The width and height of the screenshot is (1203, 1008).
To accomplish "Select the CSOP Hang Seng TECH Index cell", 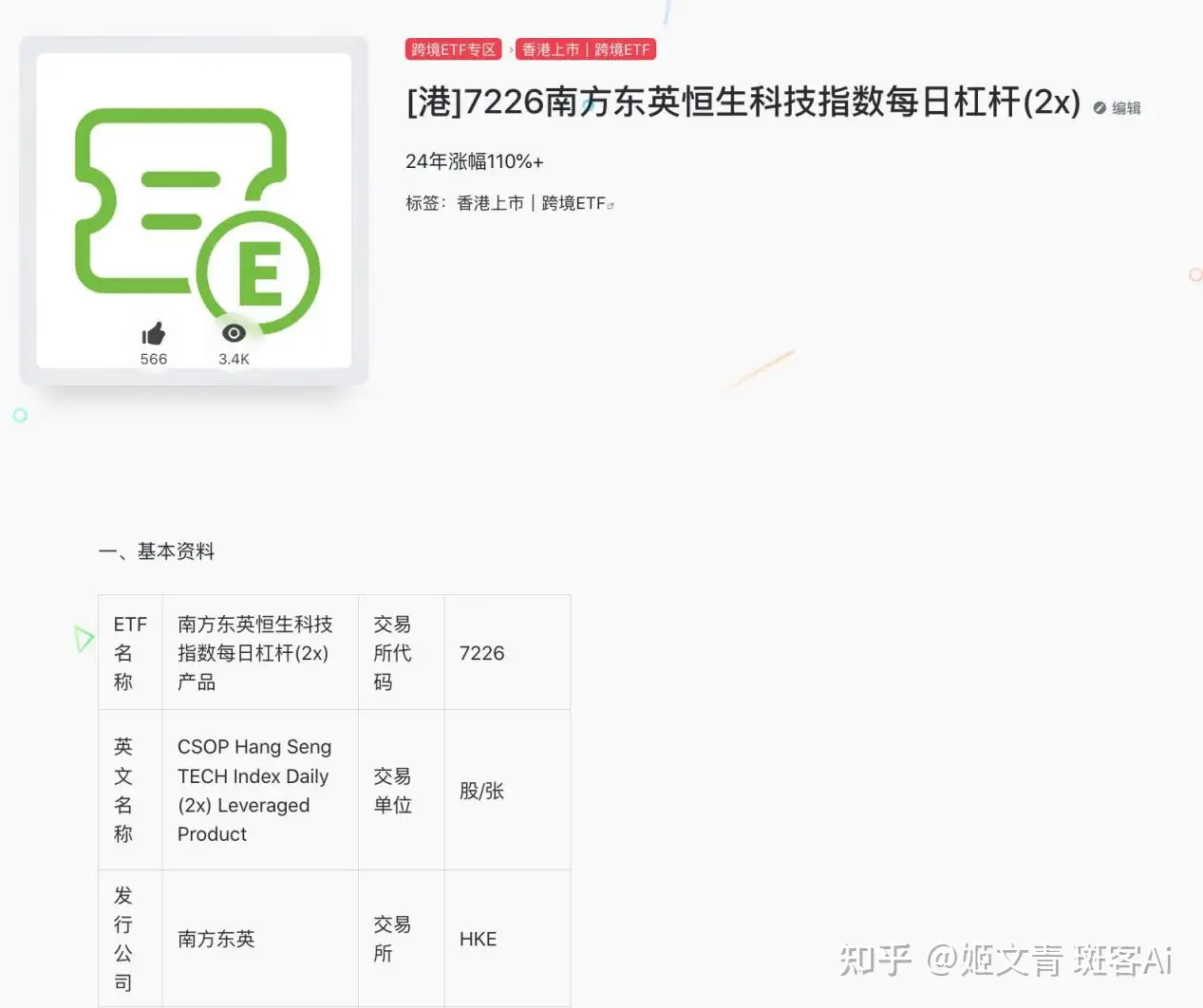I will [260, 790].
